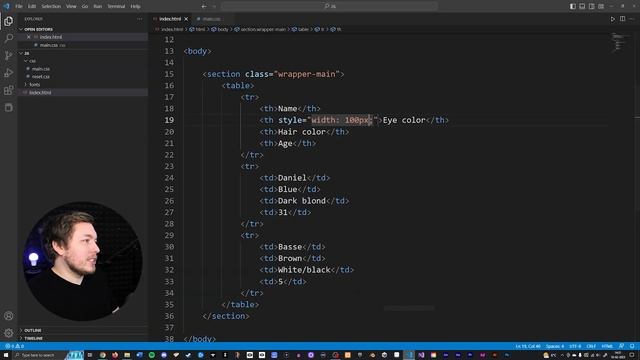The height and width of the screenshot is (360, 640).
Task: Click the Go Forward arrow in title bar
Action: tap(214, 6)
